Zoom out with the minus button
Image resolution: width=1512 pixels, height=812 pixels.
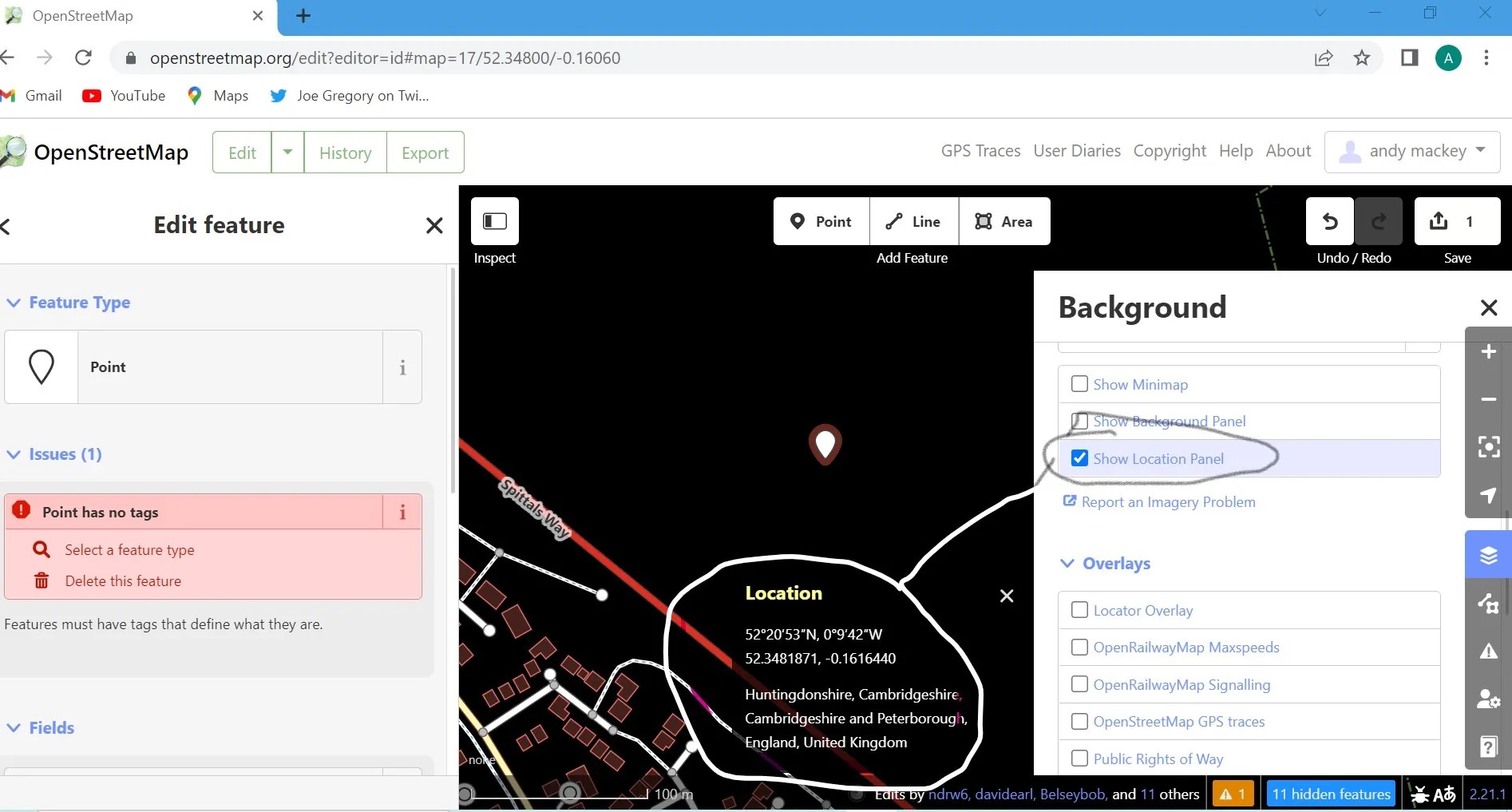pos(1488,399)
